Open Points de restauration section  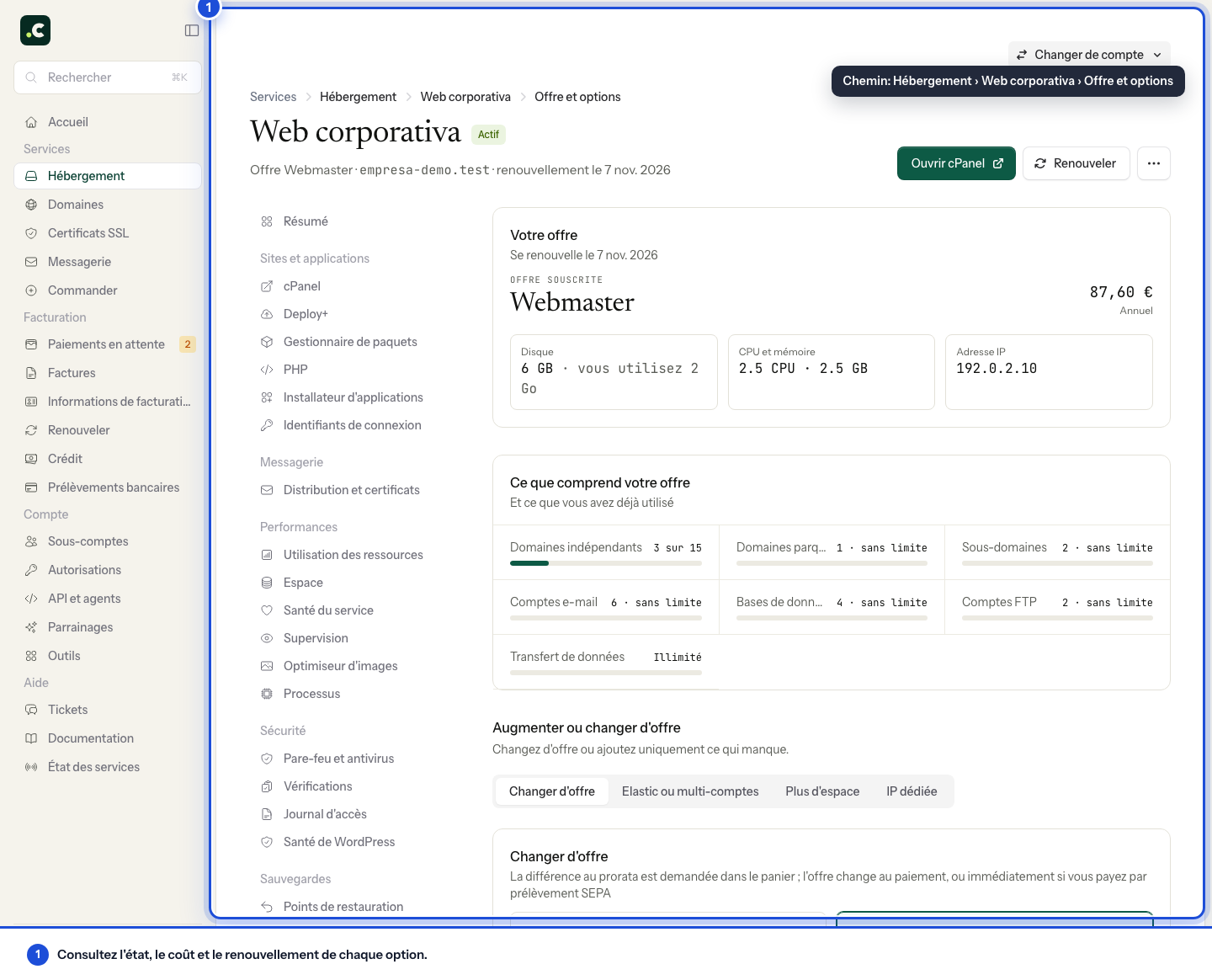point(360,907)
